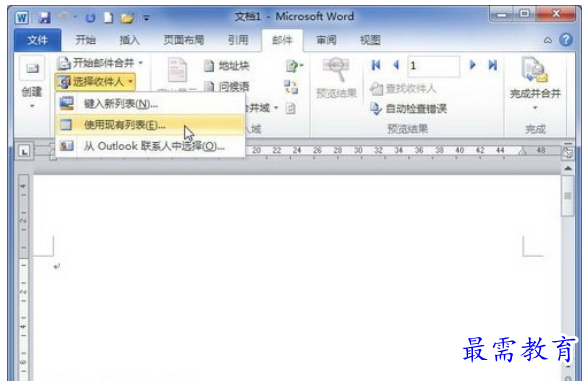Screen dimensions: 584x381
Task: Toggle the ruler button above the scrollbar
Action: (x=568, y=153)
